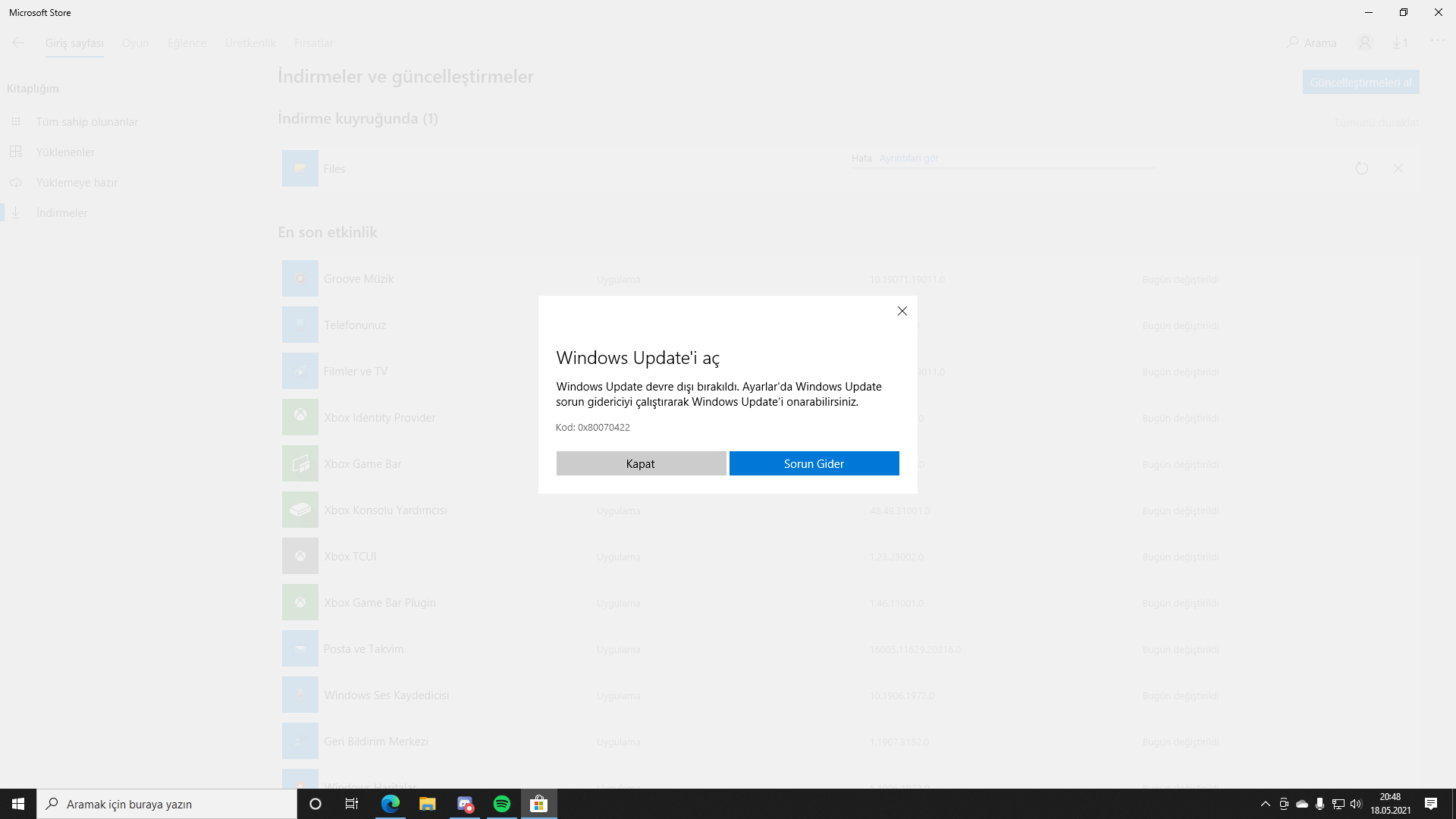Click the Arama search button
Image resolution: width=1456 pixels, height=819 pixels.
pyautogui.click(x=1312, y=43)
